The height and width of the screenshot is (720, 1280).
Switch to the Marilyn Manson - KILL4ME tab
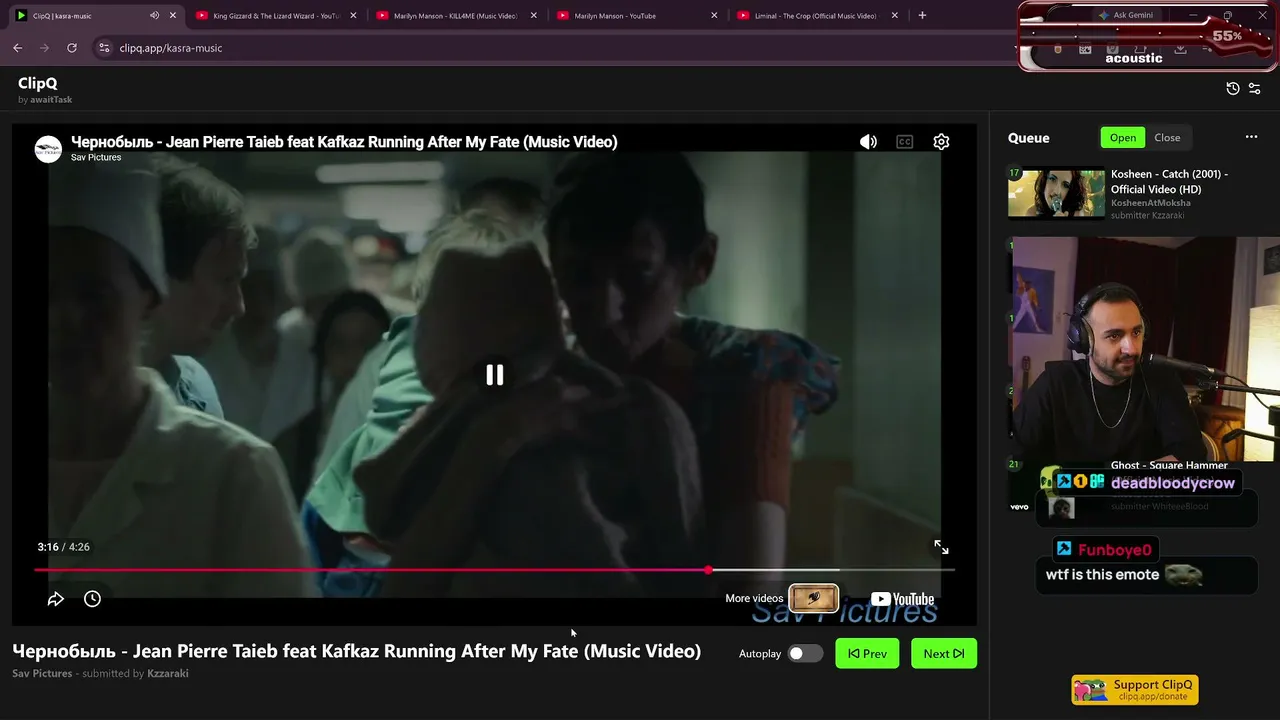pos(456,15)
